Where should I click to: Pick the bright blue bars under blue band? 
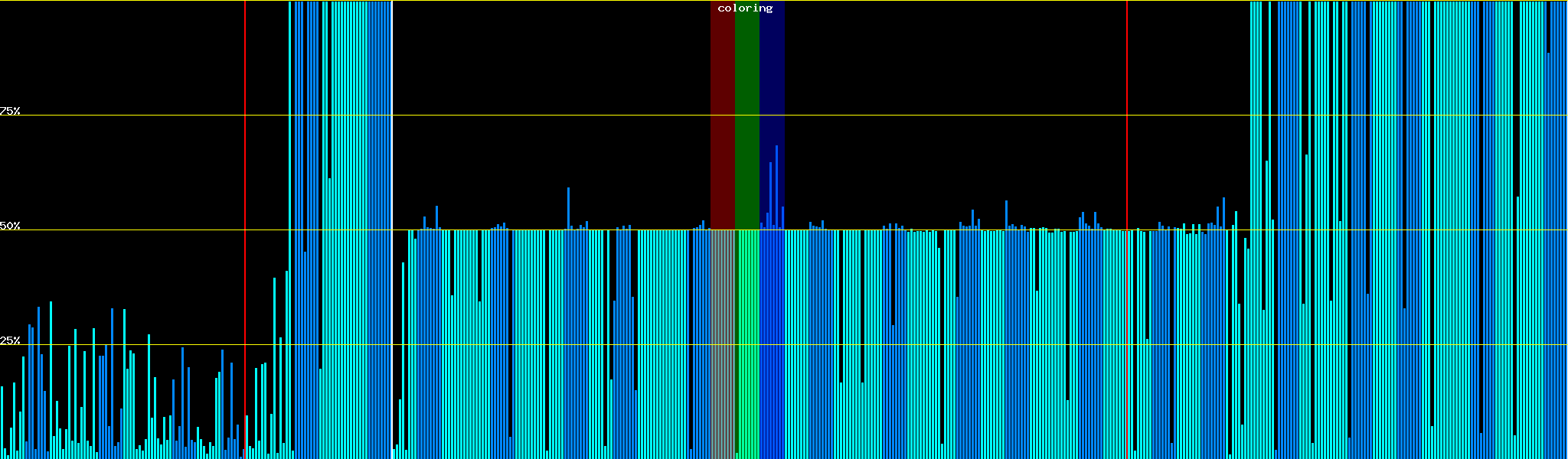[x=772, y=344]
